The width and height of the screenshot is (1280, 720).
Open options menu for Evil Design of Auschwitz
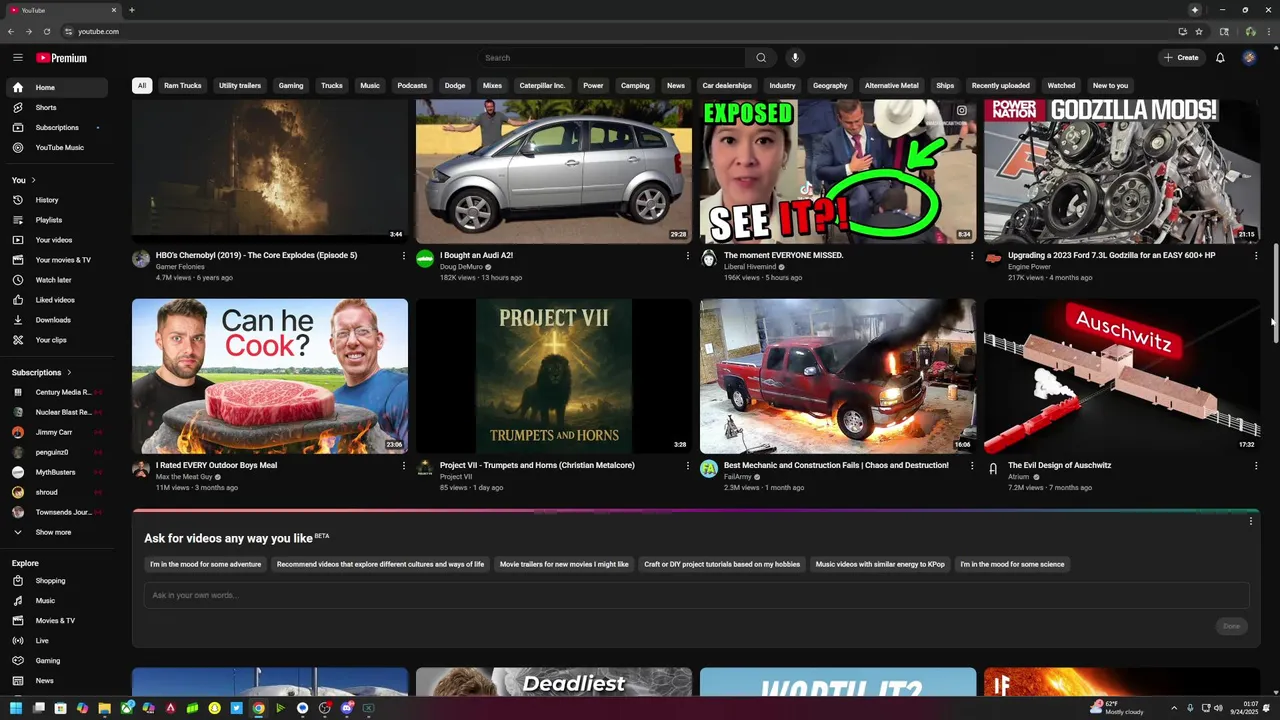coord(1256,466)
